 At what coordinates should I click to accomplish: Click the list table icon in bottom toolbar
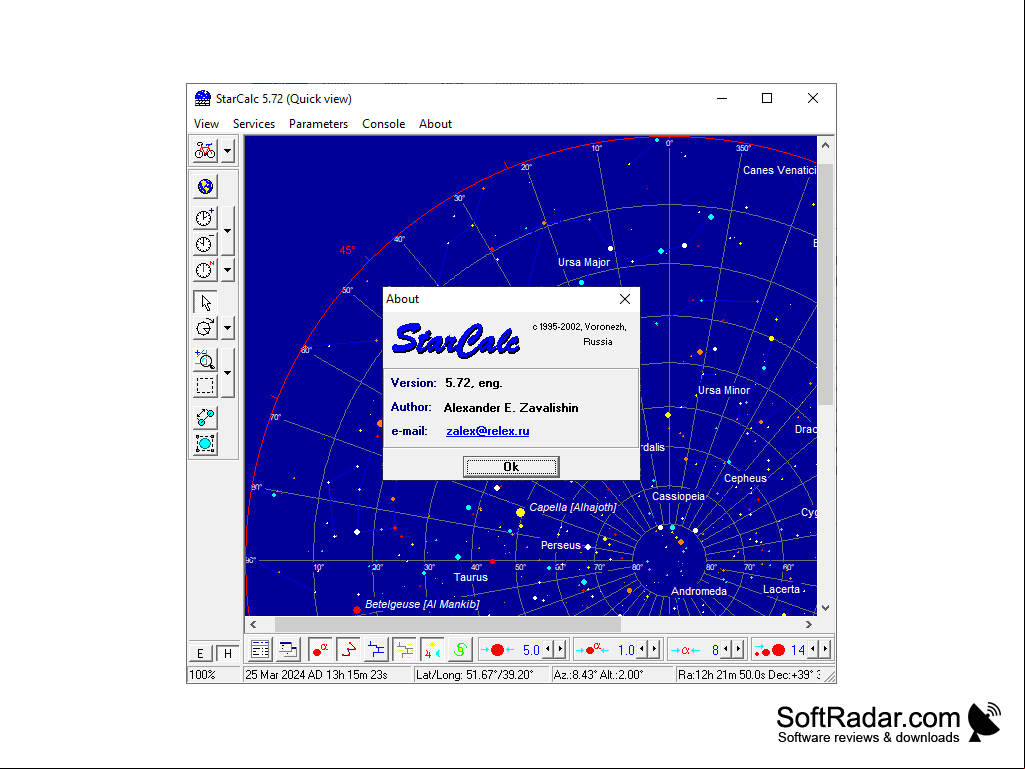[x=260, y=649]
